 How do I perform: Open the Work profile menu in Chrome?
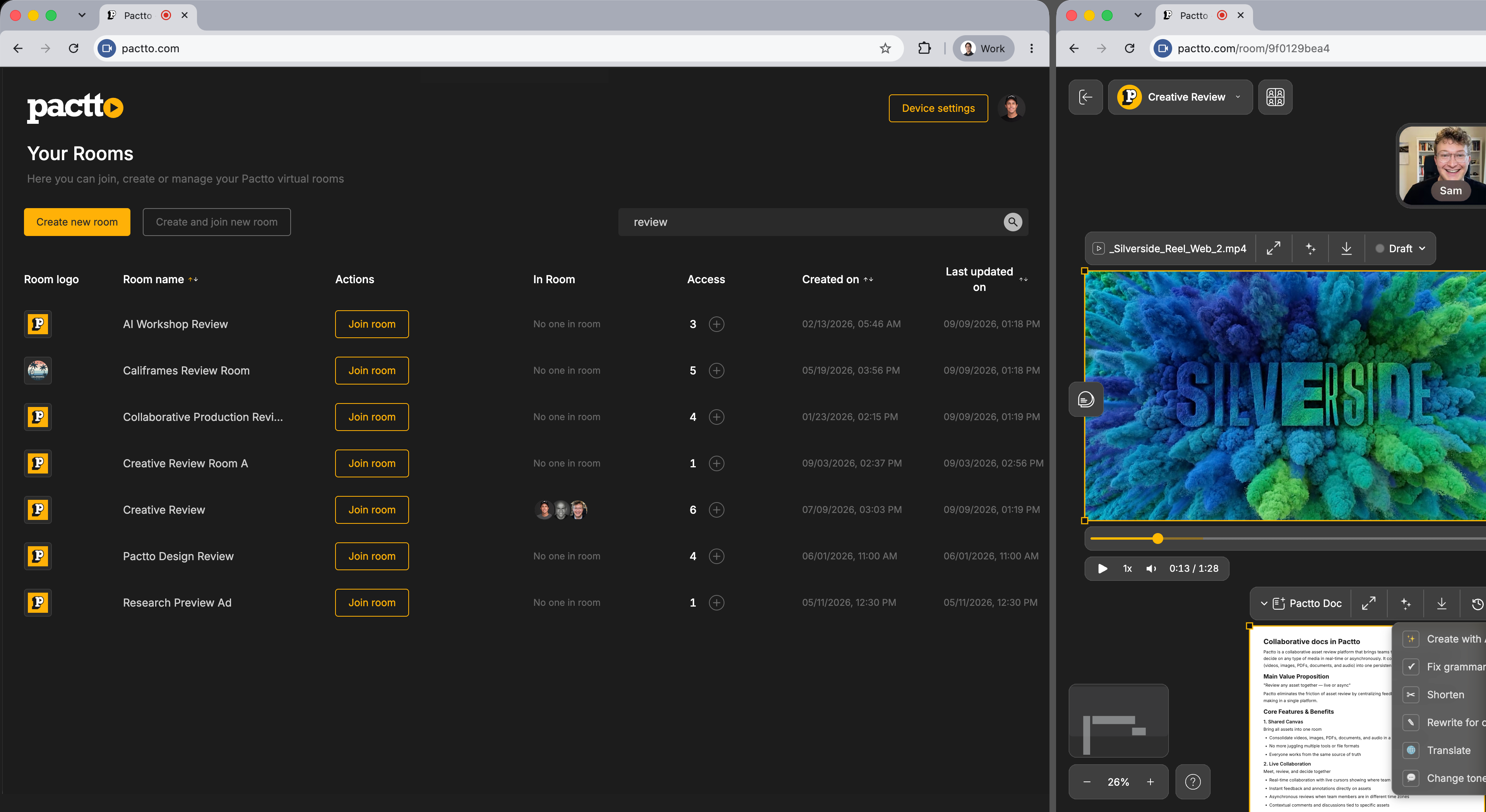(984, 48)
